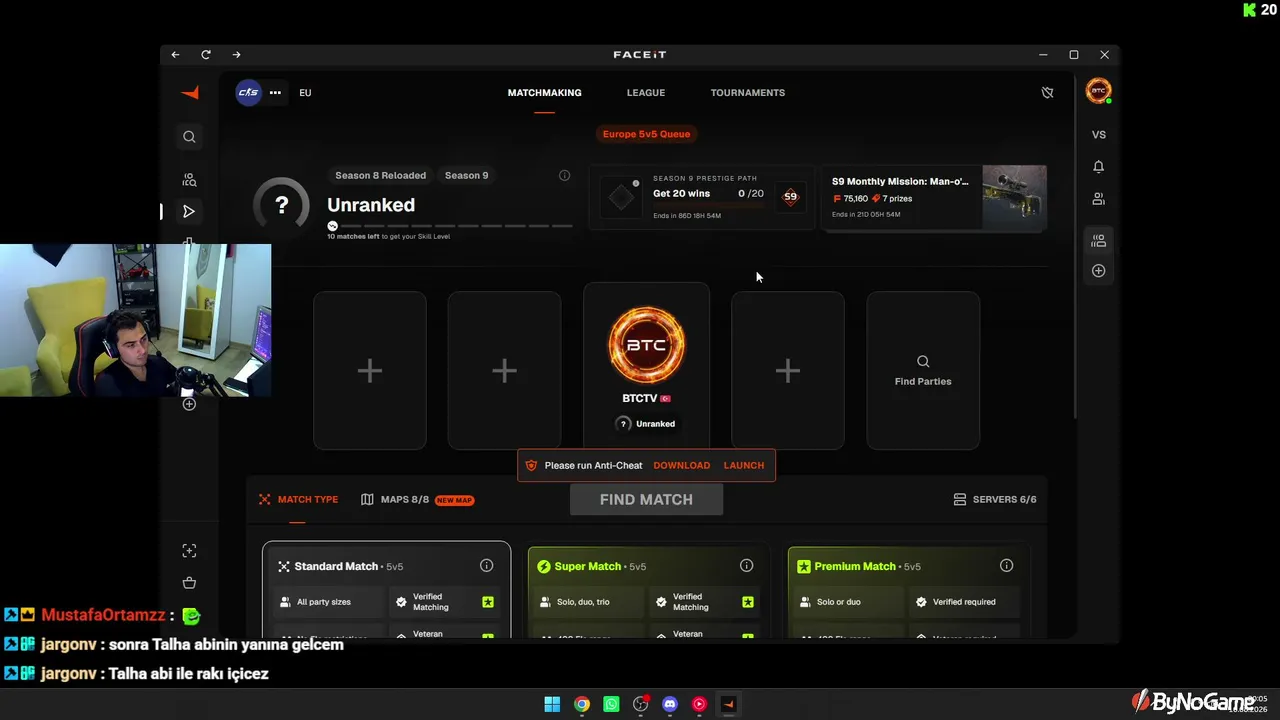Go forward with the right arrow
1280x720 pixels.
pos(236,55)
